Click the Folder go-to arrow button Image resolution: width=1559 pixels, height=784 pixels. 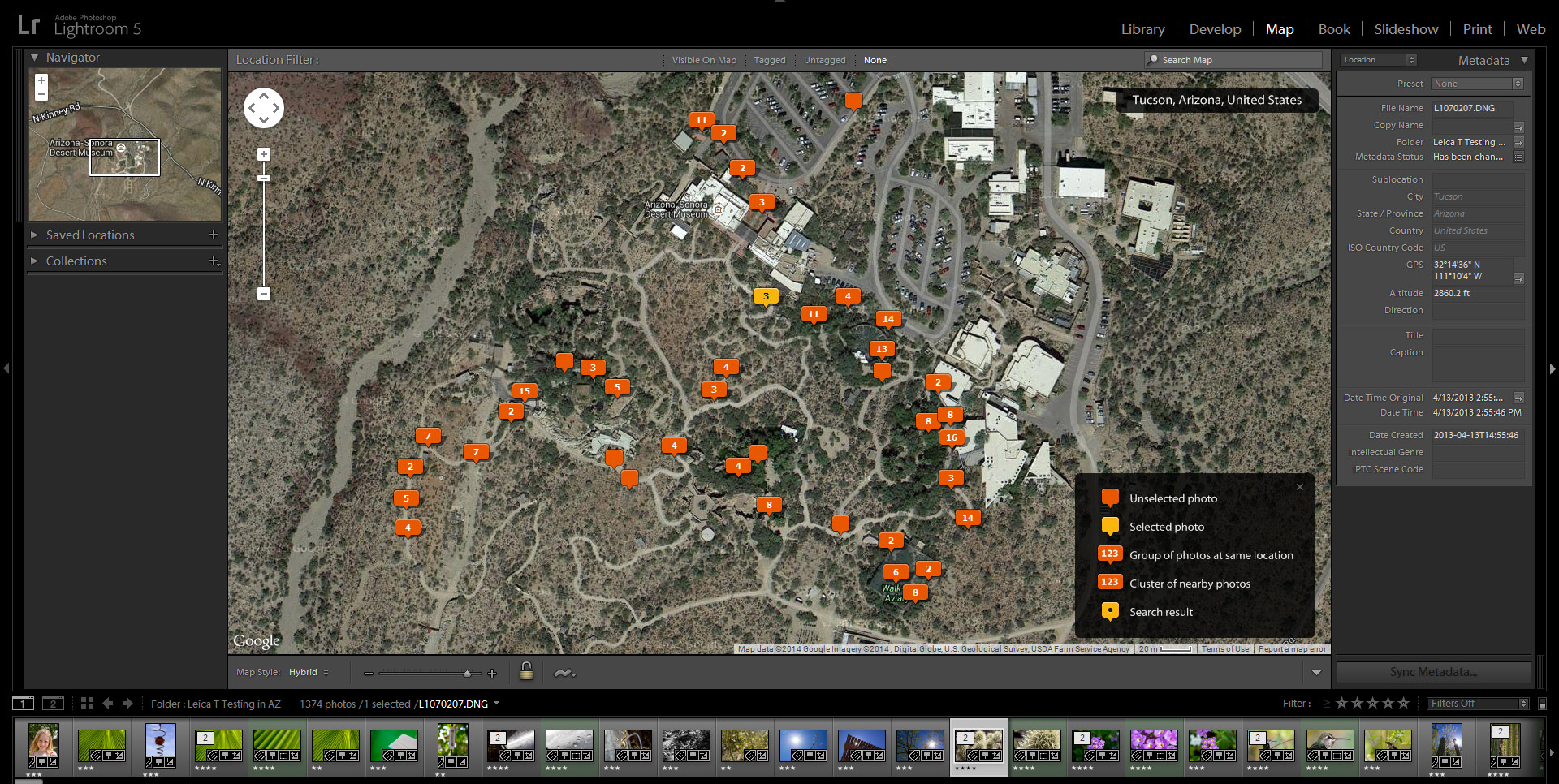coord(1518,142)
